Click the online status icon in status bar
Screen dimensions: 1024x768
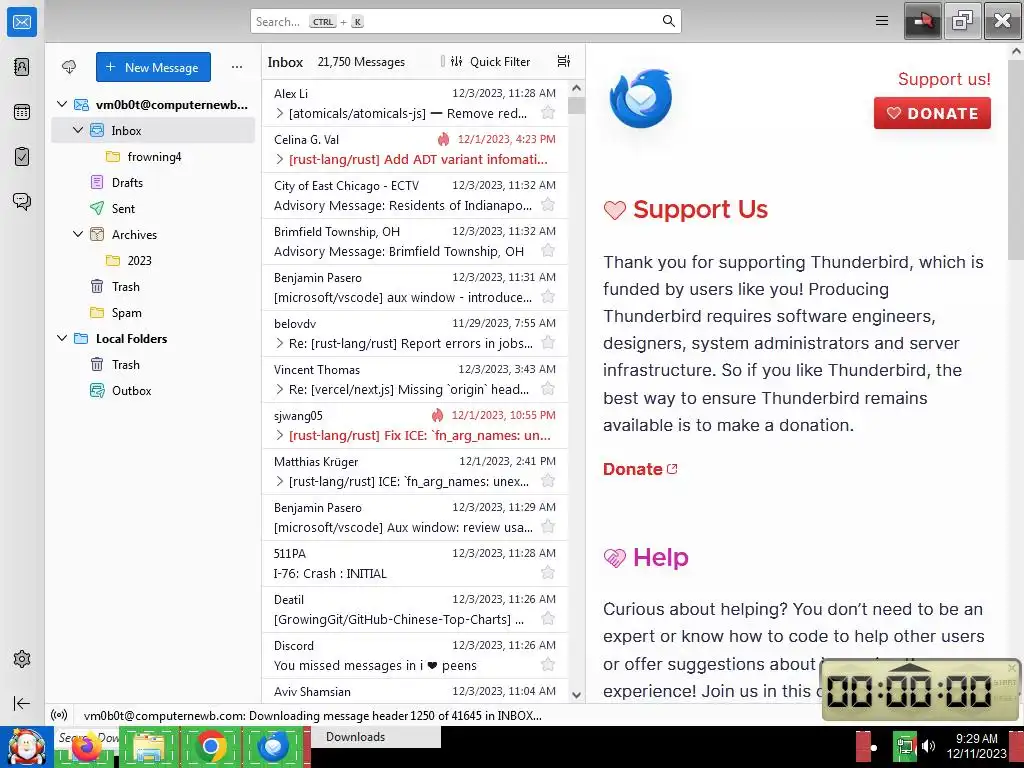(59, 715)
